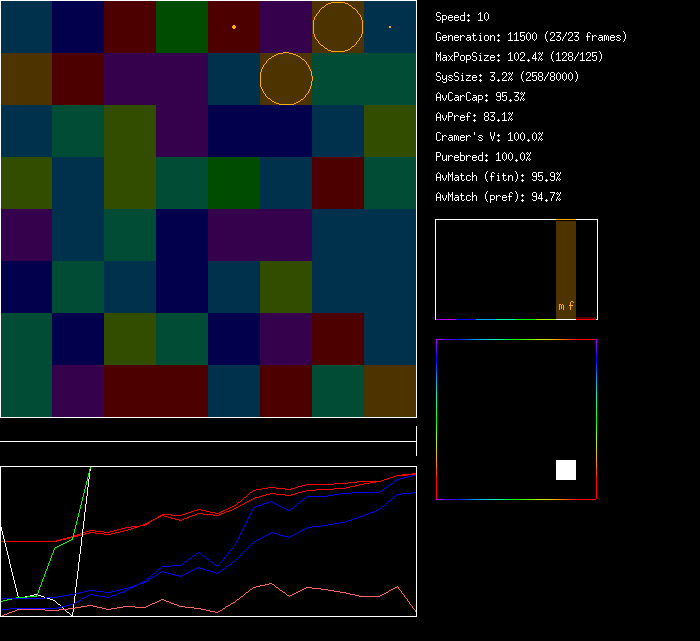
Task: Click the white square inside the rainbow-bordered box
Action: click(x=566, y=470)
